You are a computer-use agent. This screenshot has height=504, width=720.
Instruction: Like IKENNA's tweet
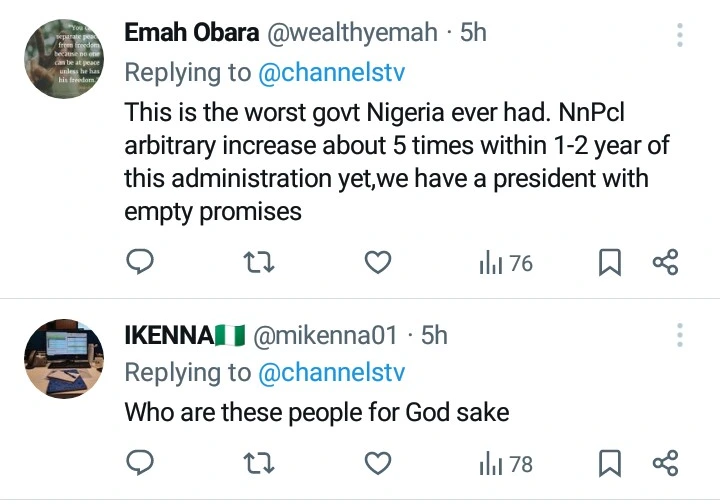click(376, 463)
